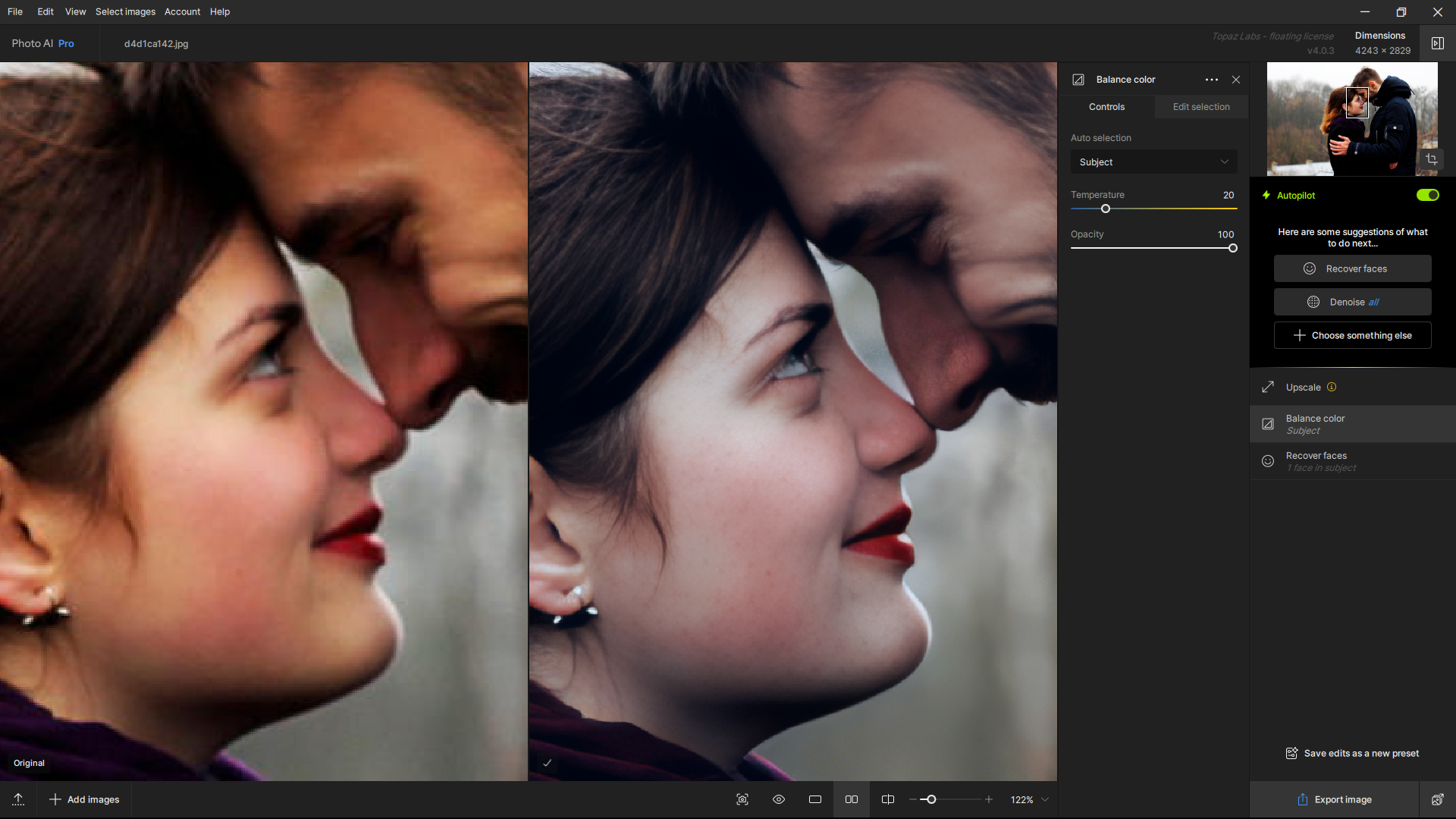The image size is (1456, 819).
Task: Click the d4d1ca142.jpg file name
Action: click(156, 43)
